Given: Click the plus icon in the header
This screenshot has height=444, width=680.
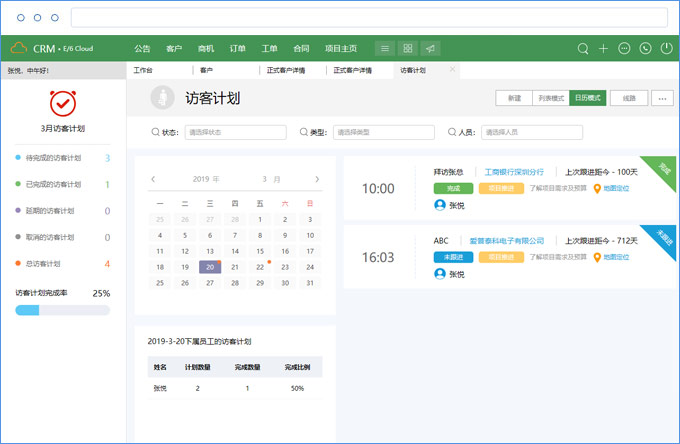Looking at the screenshot, I should tap(603, 48).
